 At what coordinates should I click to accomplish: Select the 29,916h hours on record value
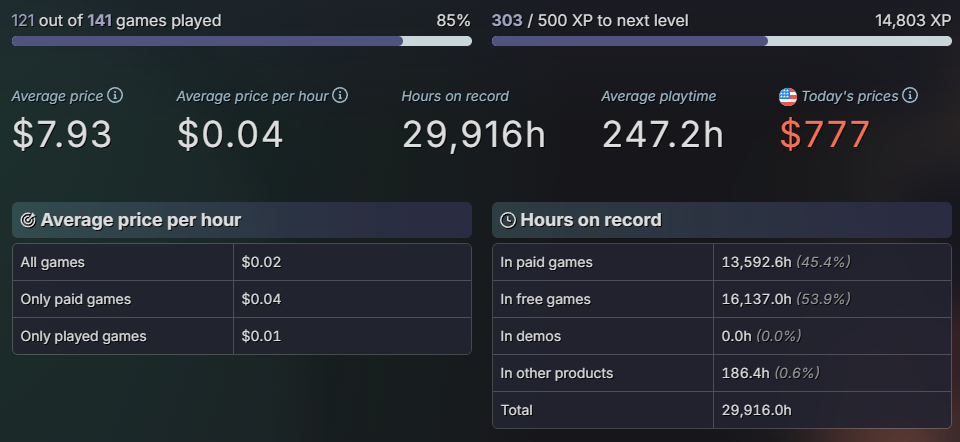(x=474, y=135)
